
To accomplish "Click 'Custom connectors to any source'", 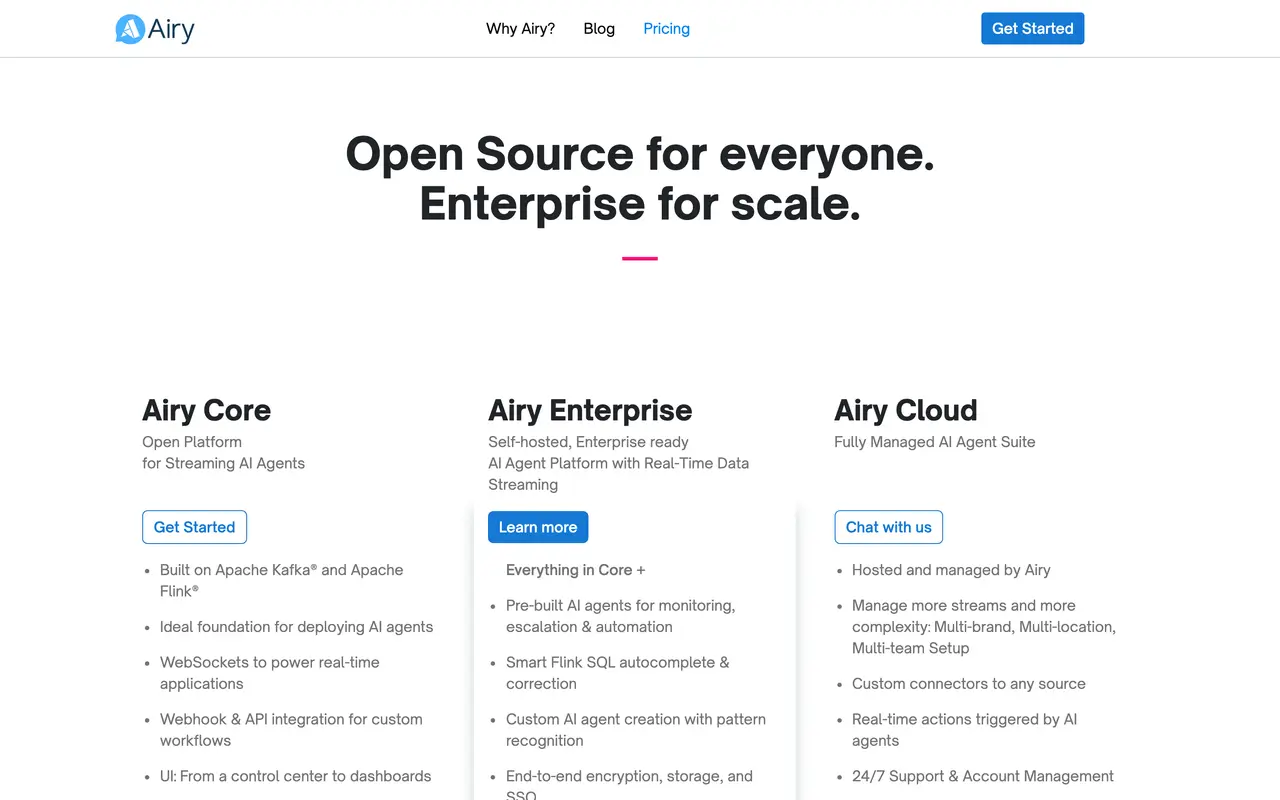I will 968,684.
